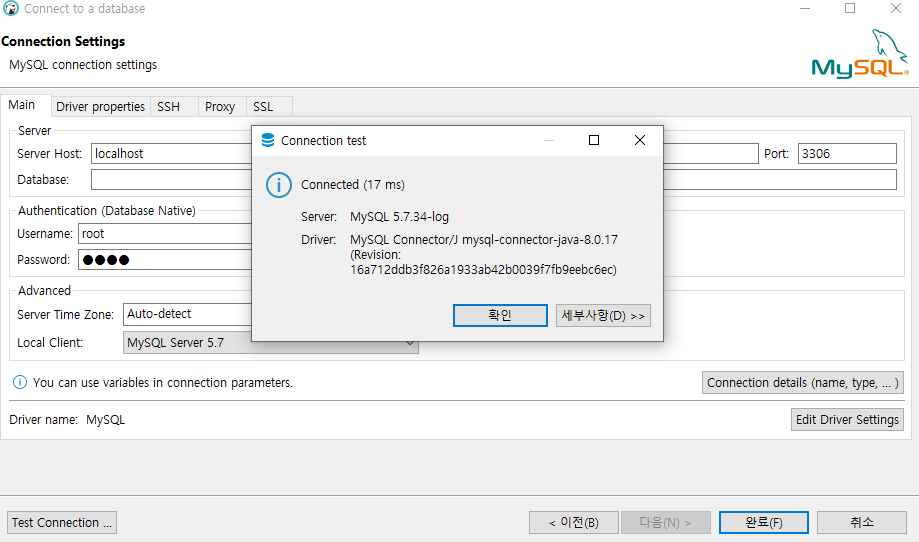Viewport: 919px width, 542px height.
Task: Click the DBeaver icon in title bar
Action: click(x=11, y=8)
